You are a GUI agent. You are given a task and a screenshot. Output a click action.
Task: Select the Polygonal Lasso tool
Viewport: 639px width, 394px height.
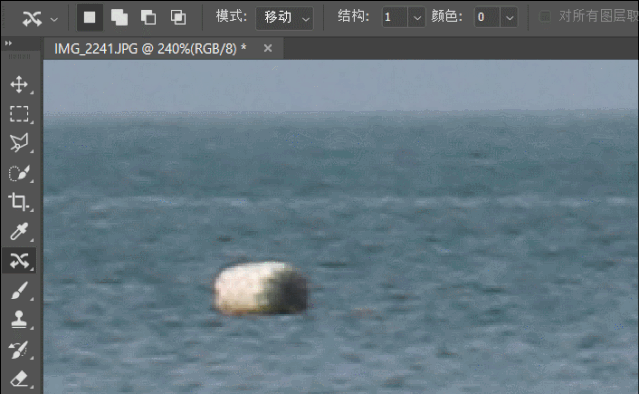pyautogui.click(x=19, y=143)
